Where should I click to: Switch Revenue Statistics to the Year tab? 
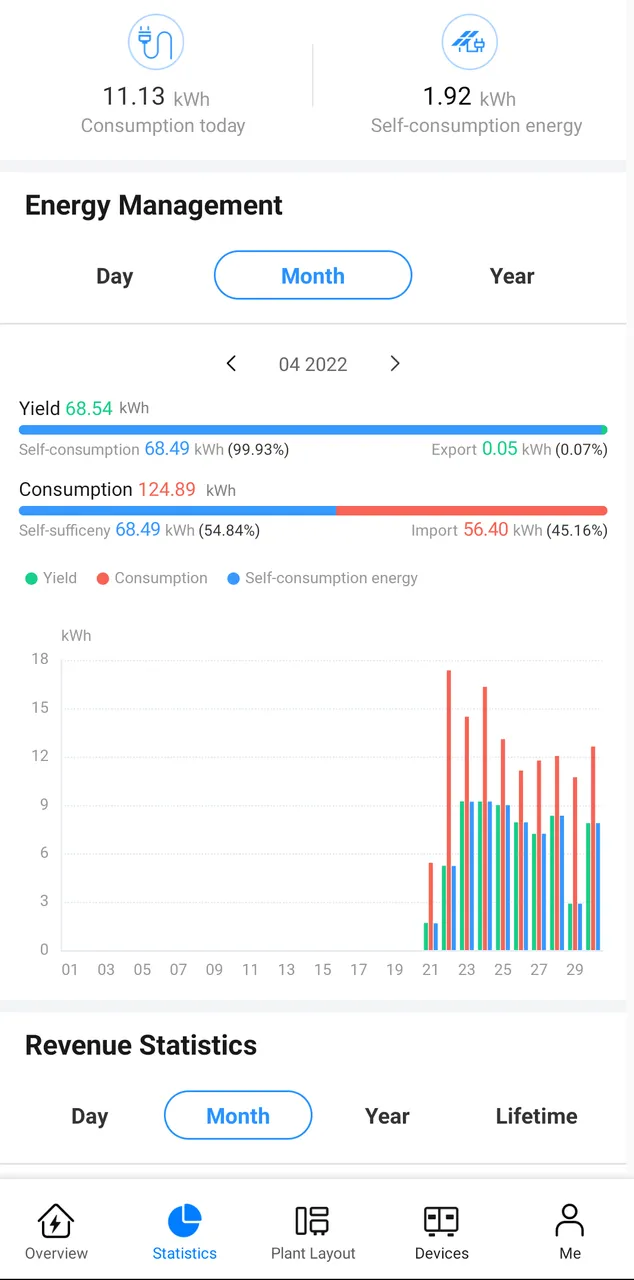click(x=387, y=1116)
